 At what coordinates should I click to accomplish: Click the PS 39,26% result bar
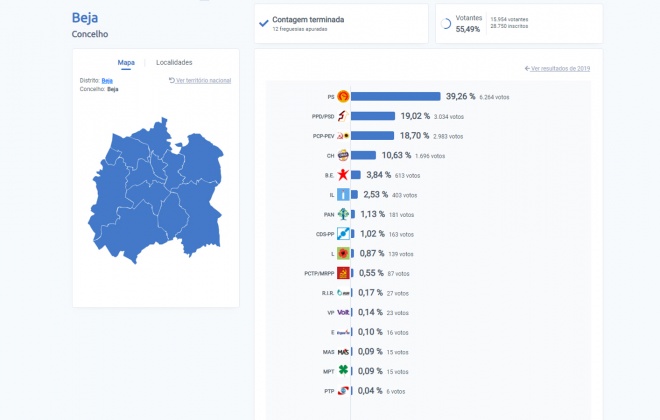pyautogui.click(x=396, y=96)
